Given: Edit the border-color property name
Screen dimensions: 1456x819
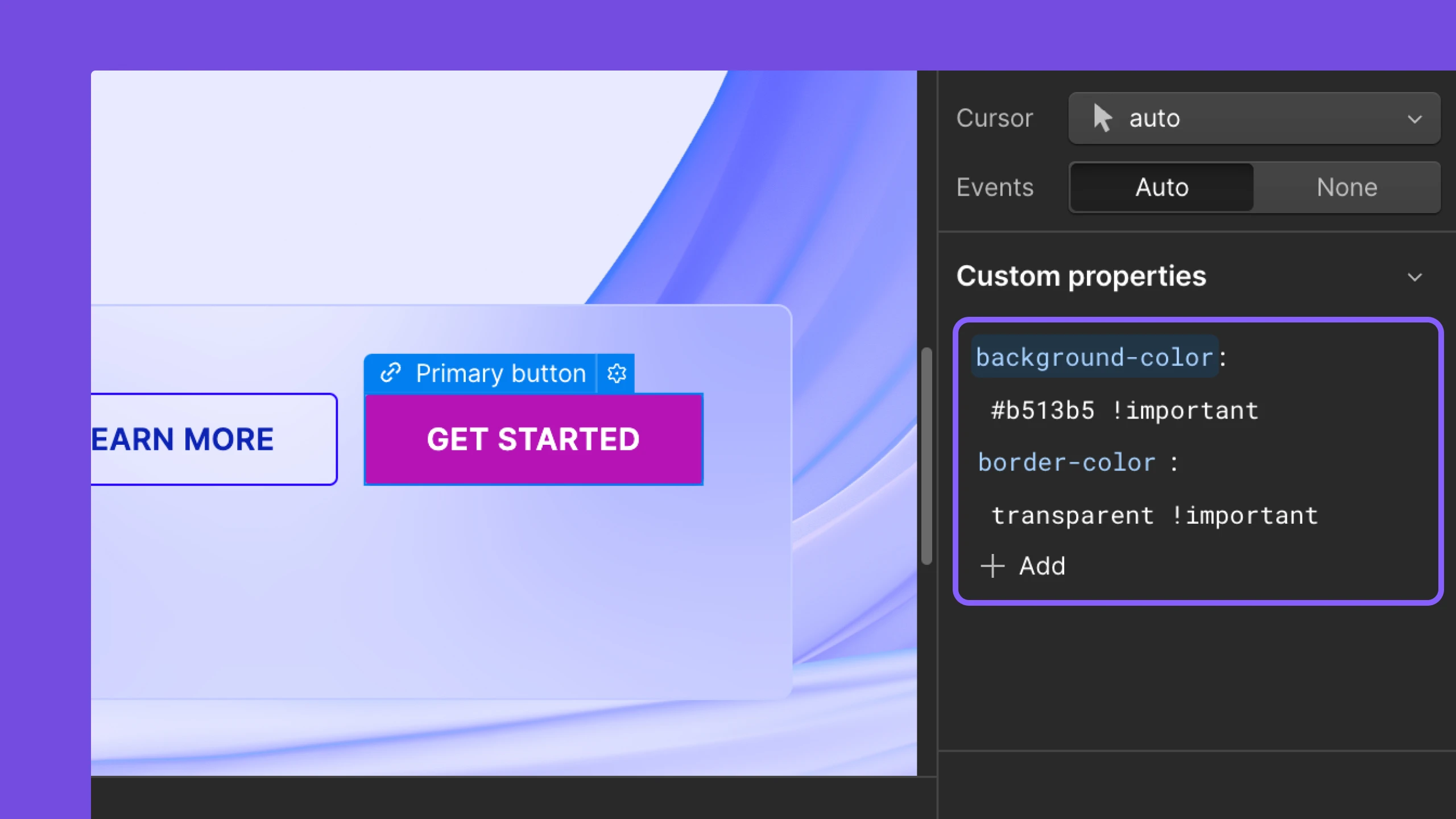Looking at the screenshot, I should (1066, 462).
